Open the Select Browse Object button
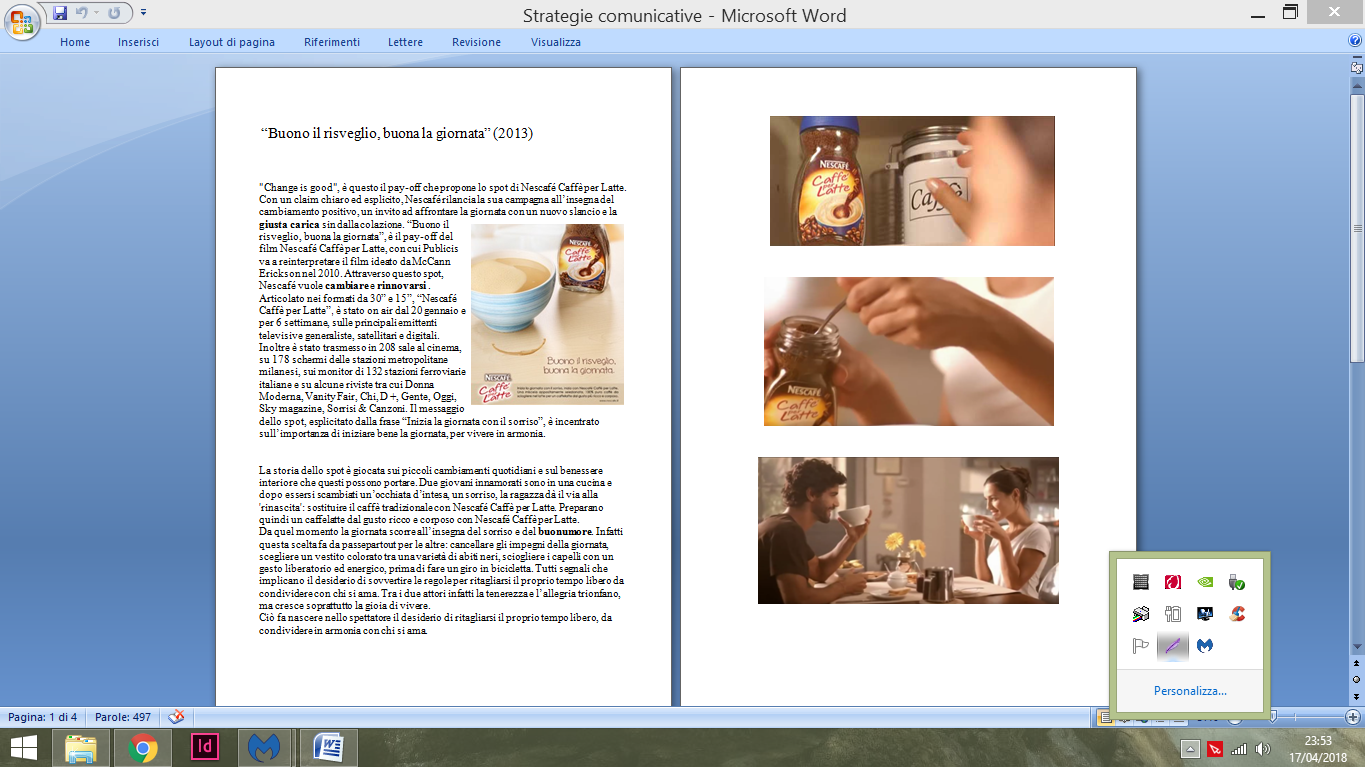The image size is (1365, 767). pos(1357,678)
